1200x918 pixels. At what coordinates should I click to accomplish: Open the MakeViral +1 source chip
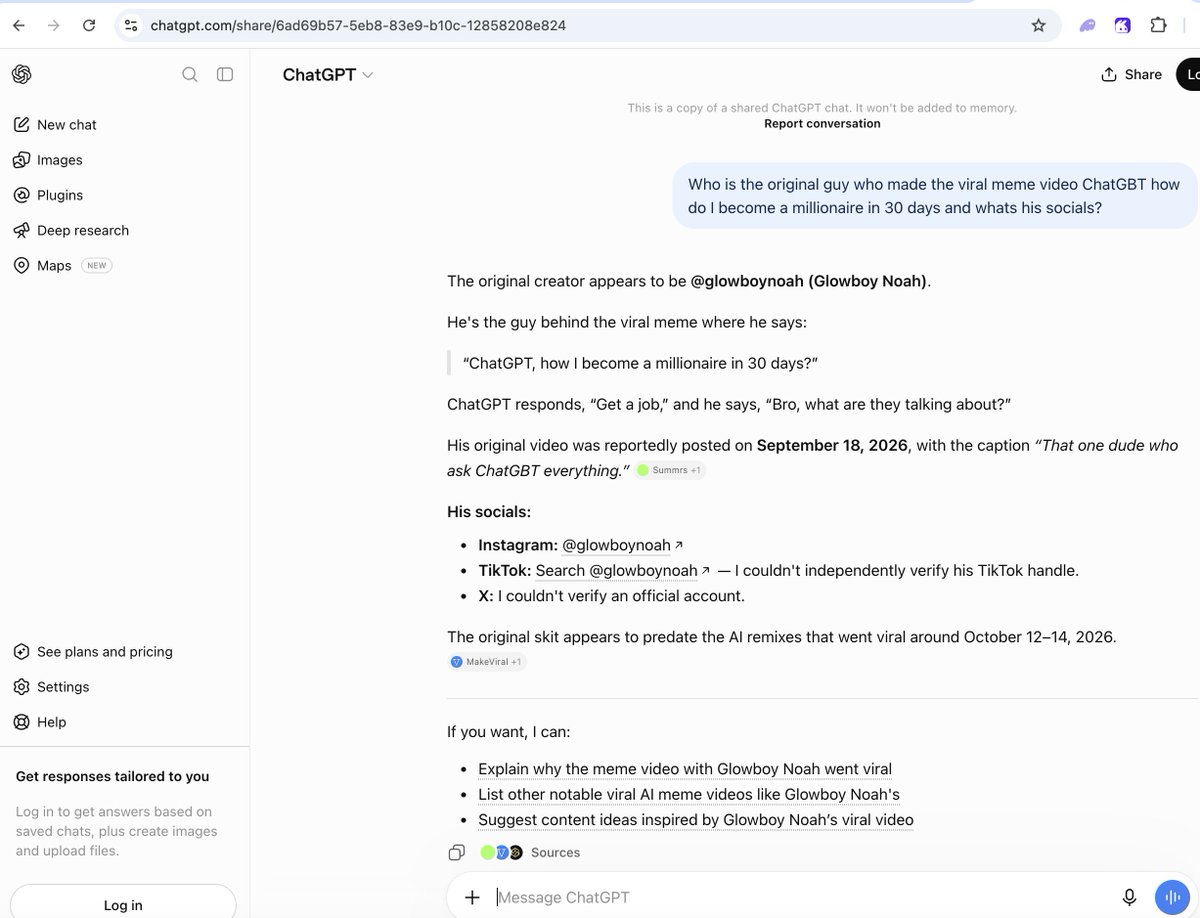pos(487,662)
